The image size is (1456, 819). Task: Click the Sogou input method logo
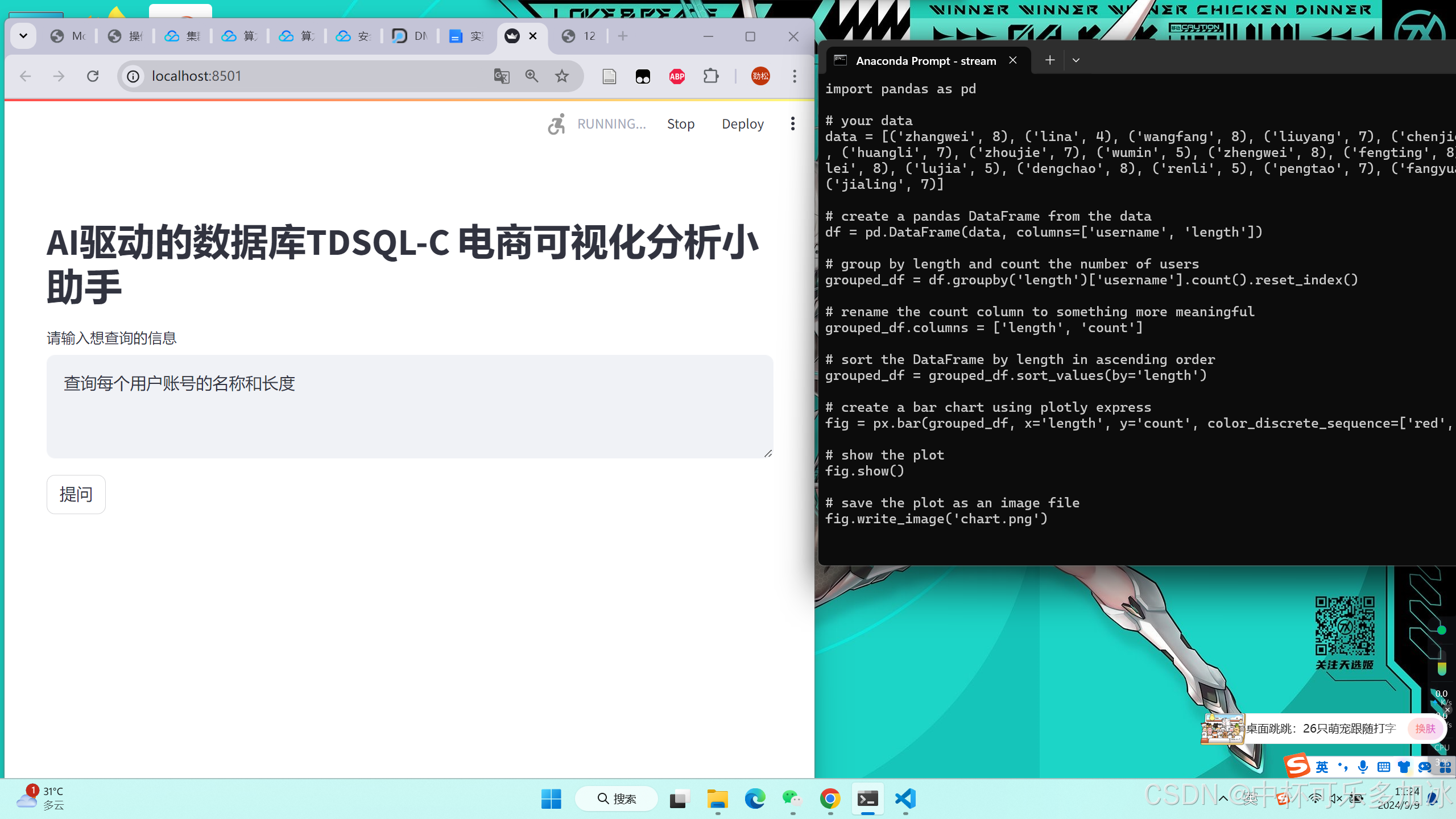(1298, 766)
